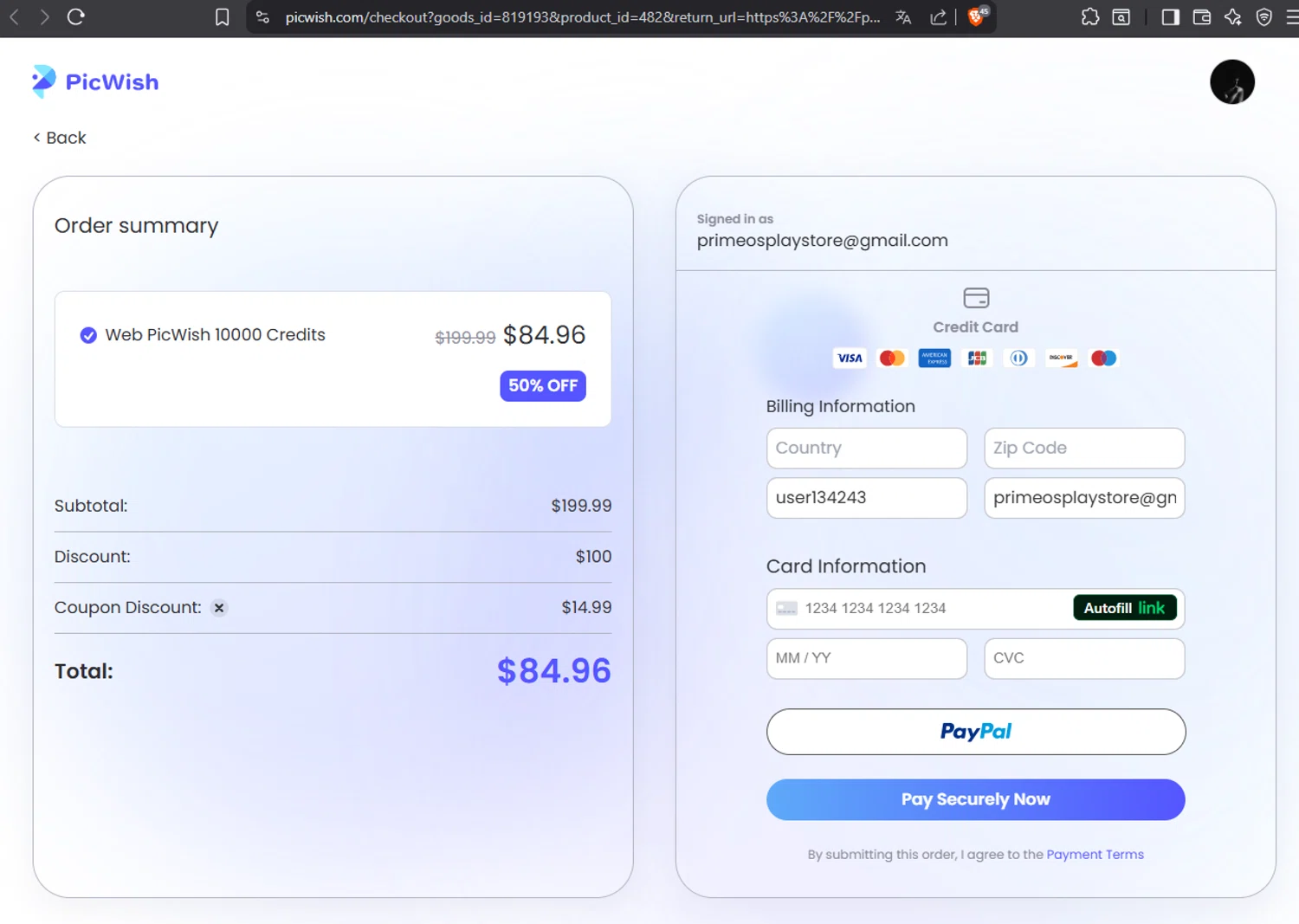Viewport: 1299px width, 924px height.
Task: Click the struck-through $199.99 price
Action: point(465,338)
